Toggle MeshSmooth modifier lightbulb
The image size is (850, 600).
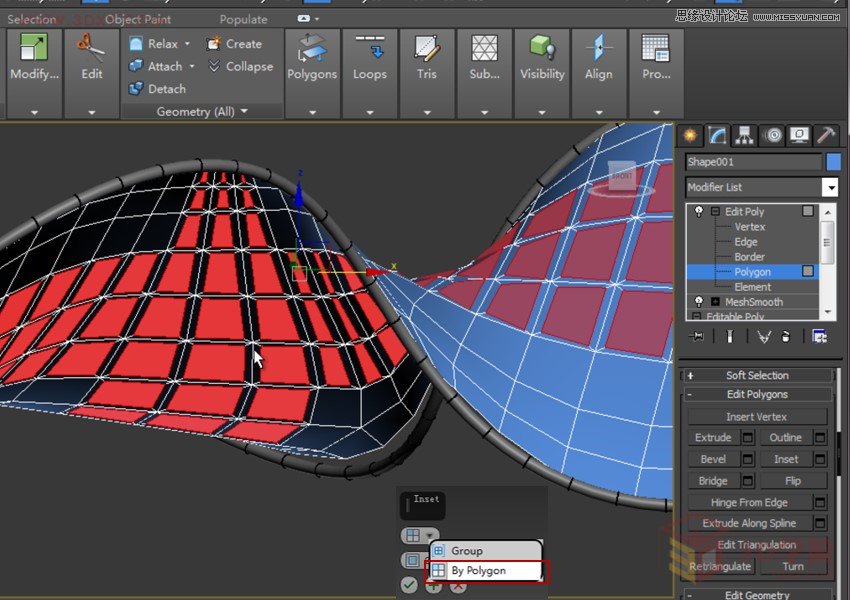click(699, 301)
